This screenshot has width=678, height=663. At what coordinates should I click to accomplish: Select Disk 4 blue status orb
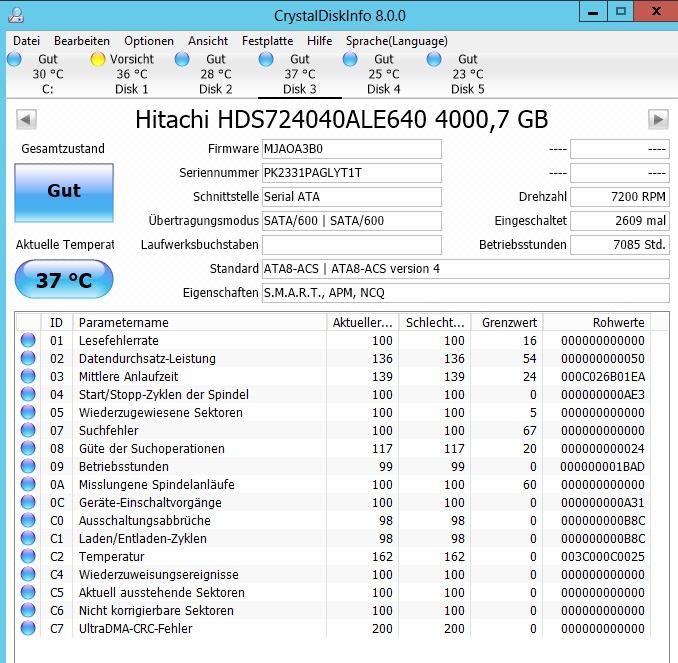click(x=350, y=59)
